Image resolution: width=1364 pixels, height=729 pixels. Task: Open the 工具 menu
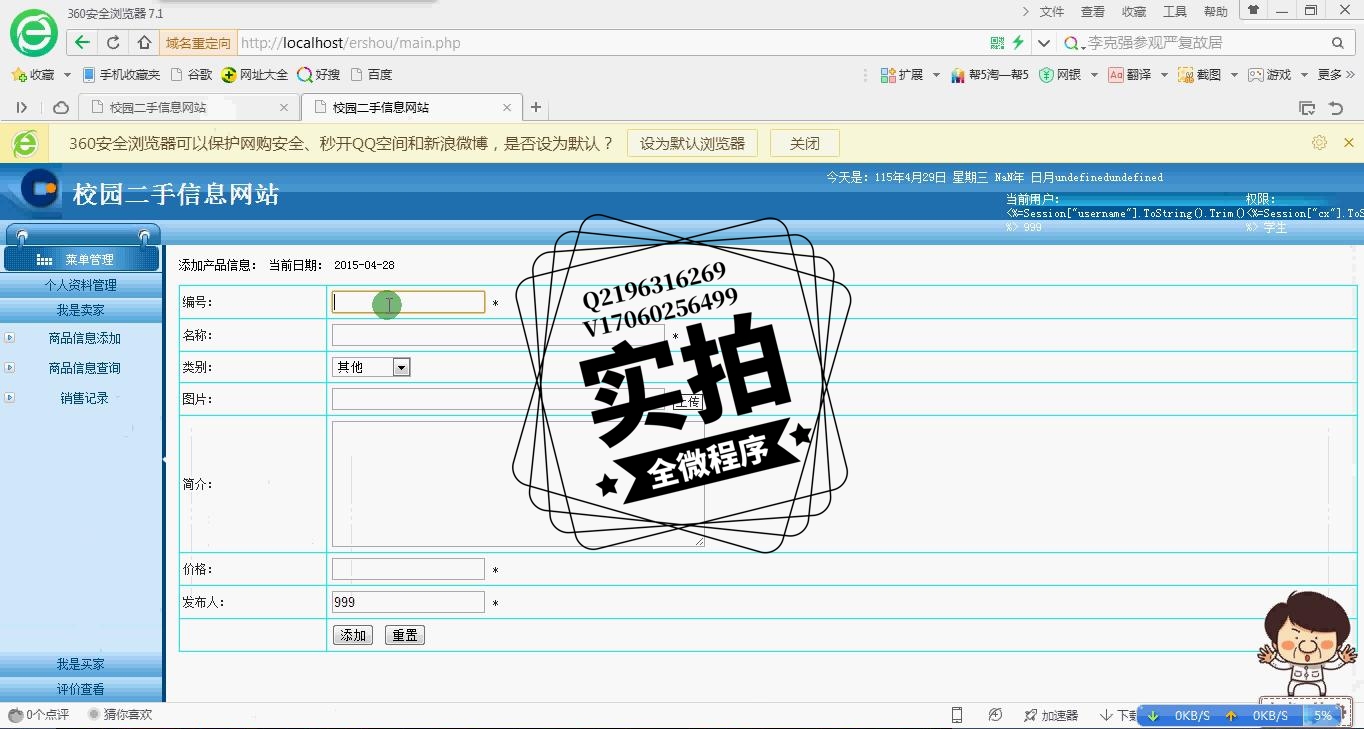1175,12
